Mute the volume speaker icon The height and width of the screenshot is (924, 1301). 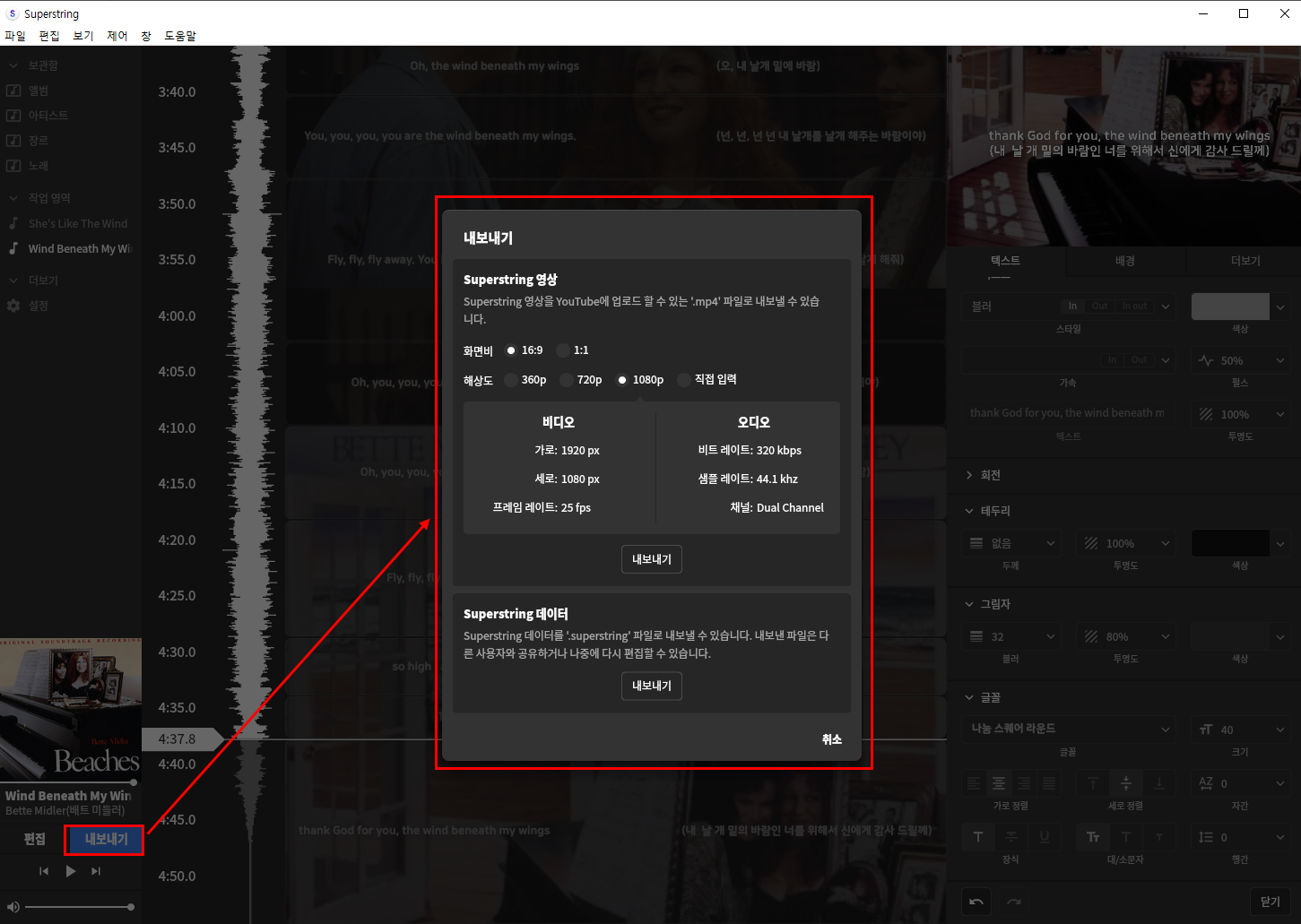(x=13, y=907)
